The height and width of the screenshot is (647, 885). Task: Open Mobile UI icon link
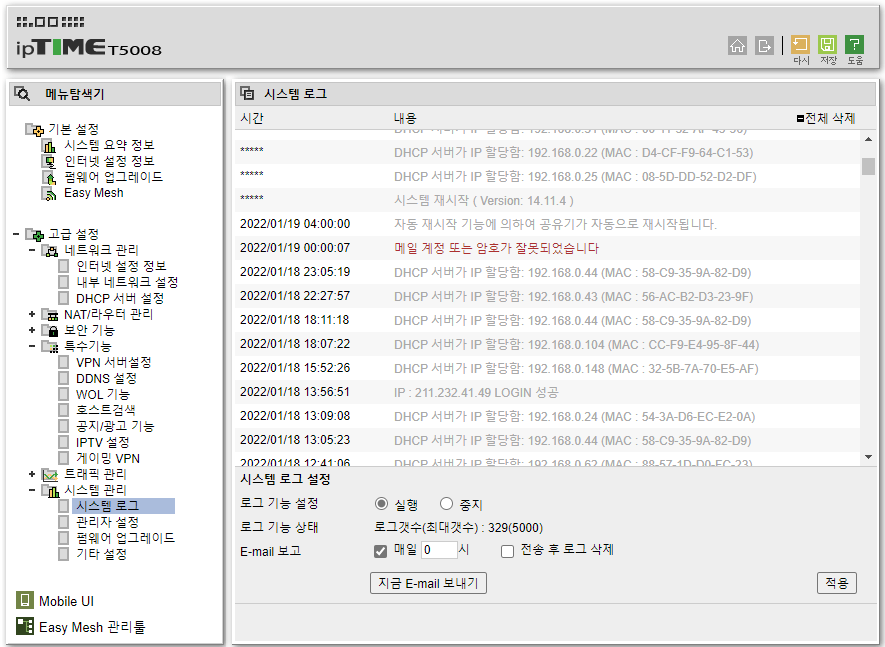pos(25,600)
